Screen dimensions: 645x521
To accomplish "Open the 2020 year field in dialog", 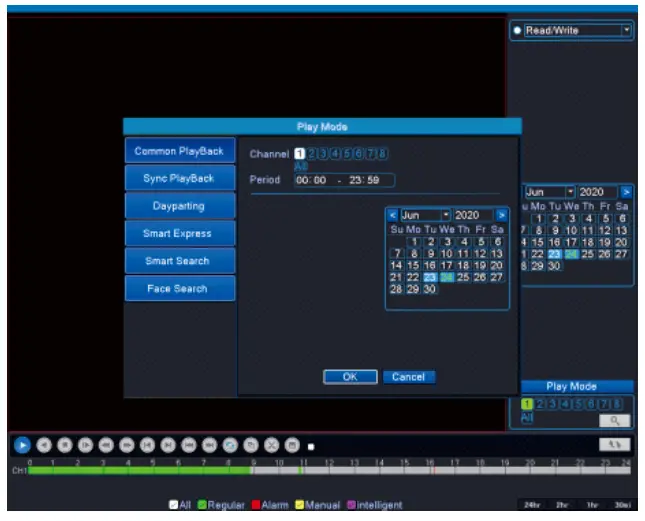I will [473, 215].
